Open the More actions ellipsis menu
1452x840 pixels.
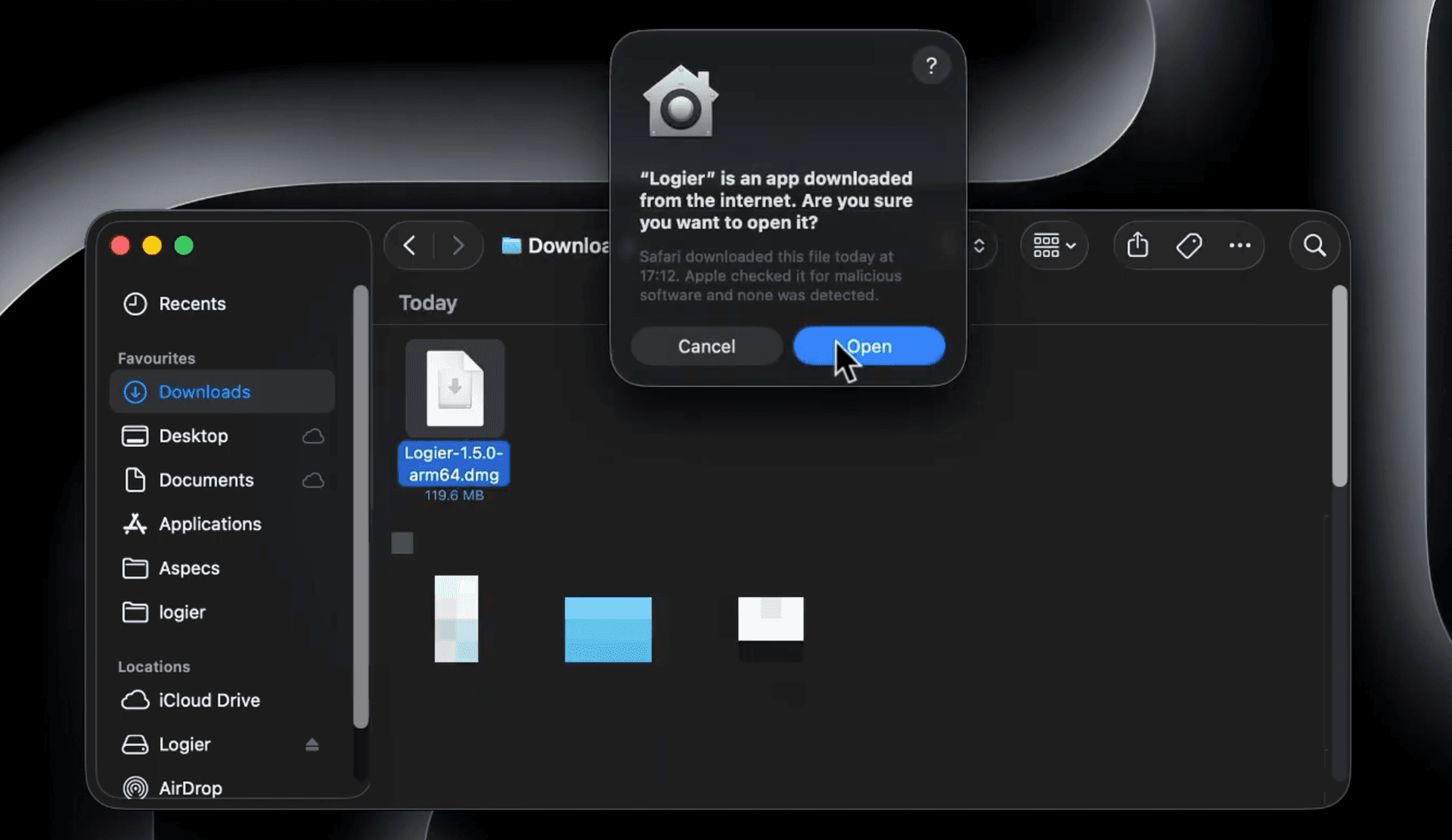click(x=1239, y=245)
